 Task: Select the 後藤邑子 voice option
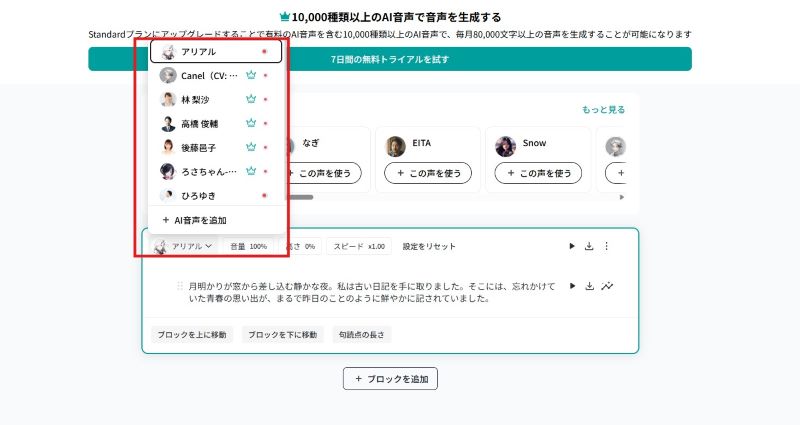[x=216, y=147]
